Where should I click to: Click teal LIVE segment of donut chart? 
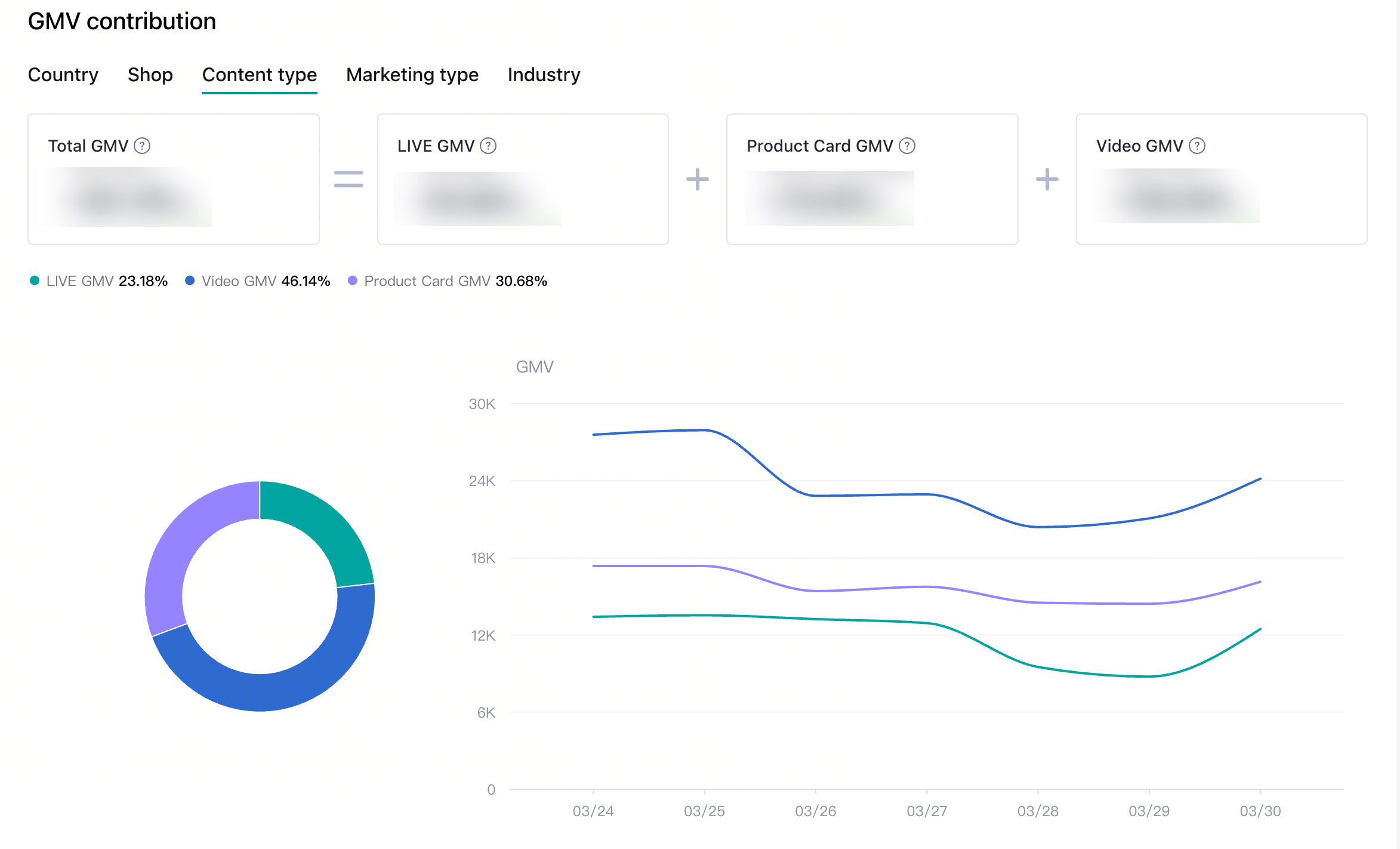(324, 524)
